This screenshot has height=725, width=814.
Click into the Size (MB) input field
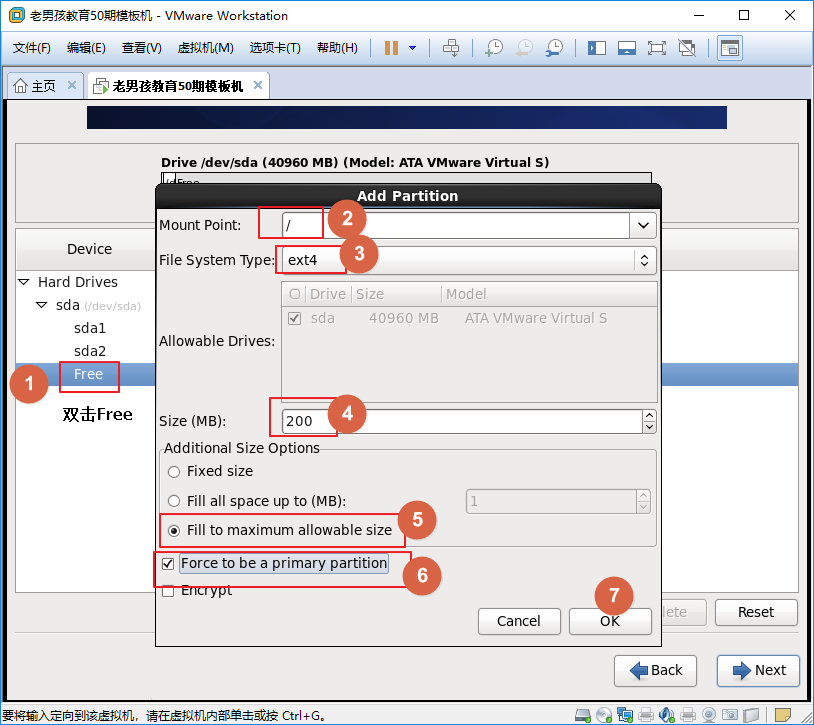[460, 421]
